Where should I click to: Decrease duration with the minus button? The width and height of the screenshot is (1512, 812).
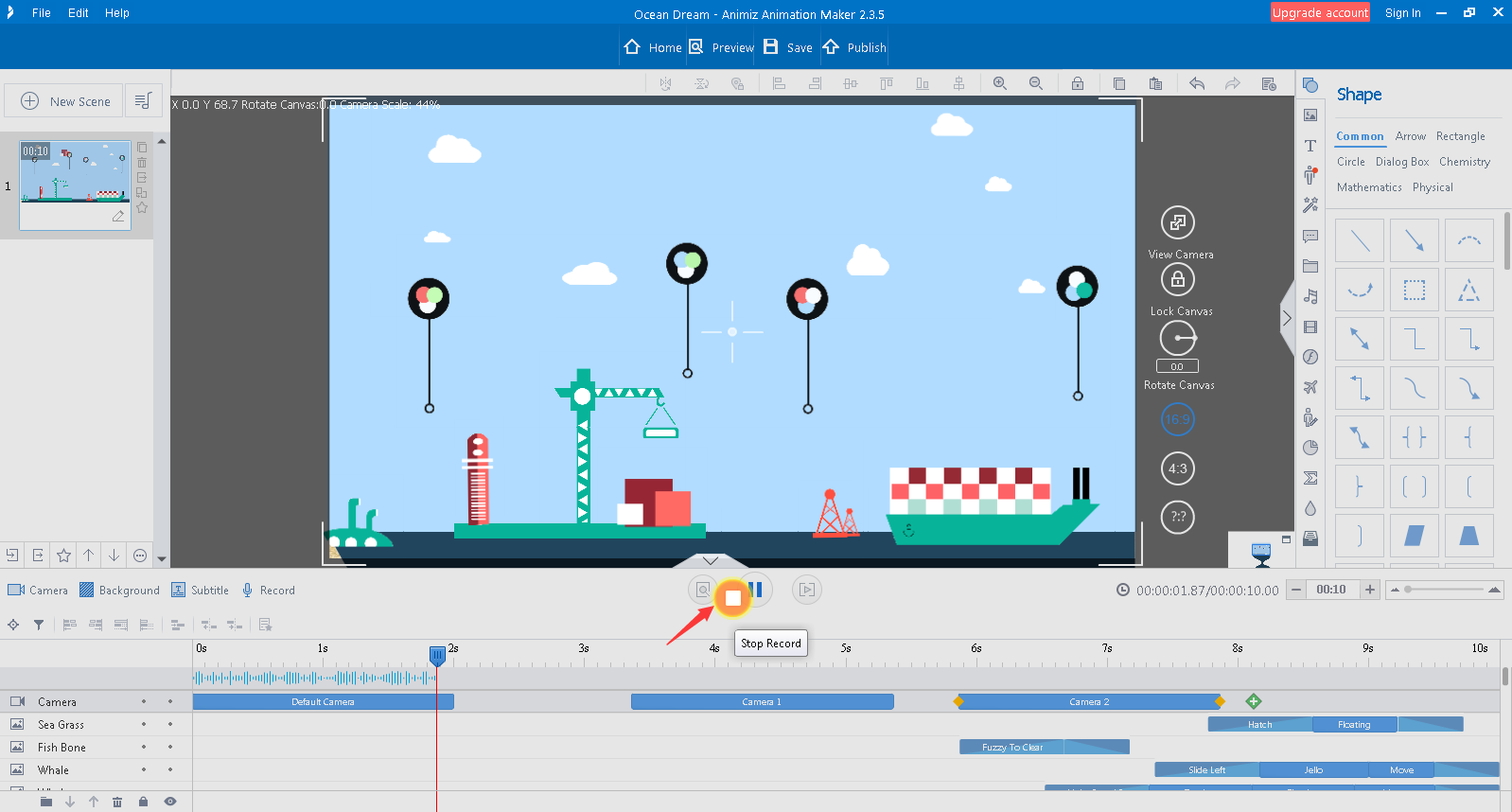tap(1296, 590)
